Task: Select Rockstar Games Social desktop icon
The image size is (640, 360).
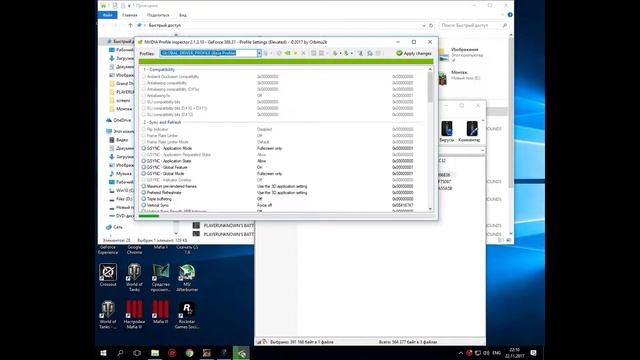Action: click(187, 315)
